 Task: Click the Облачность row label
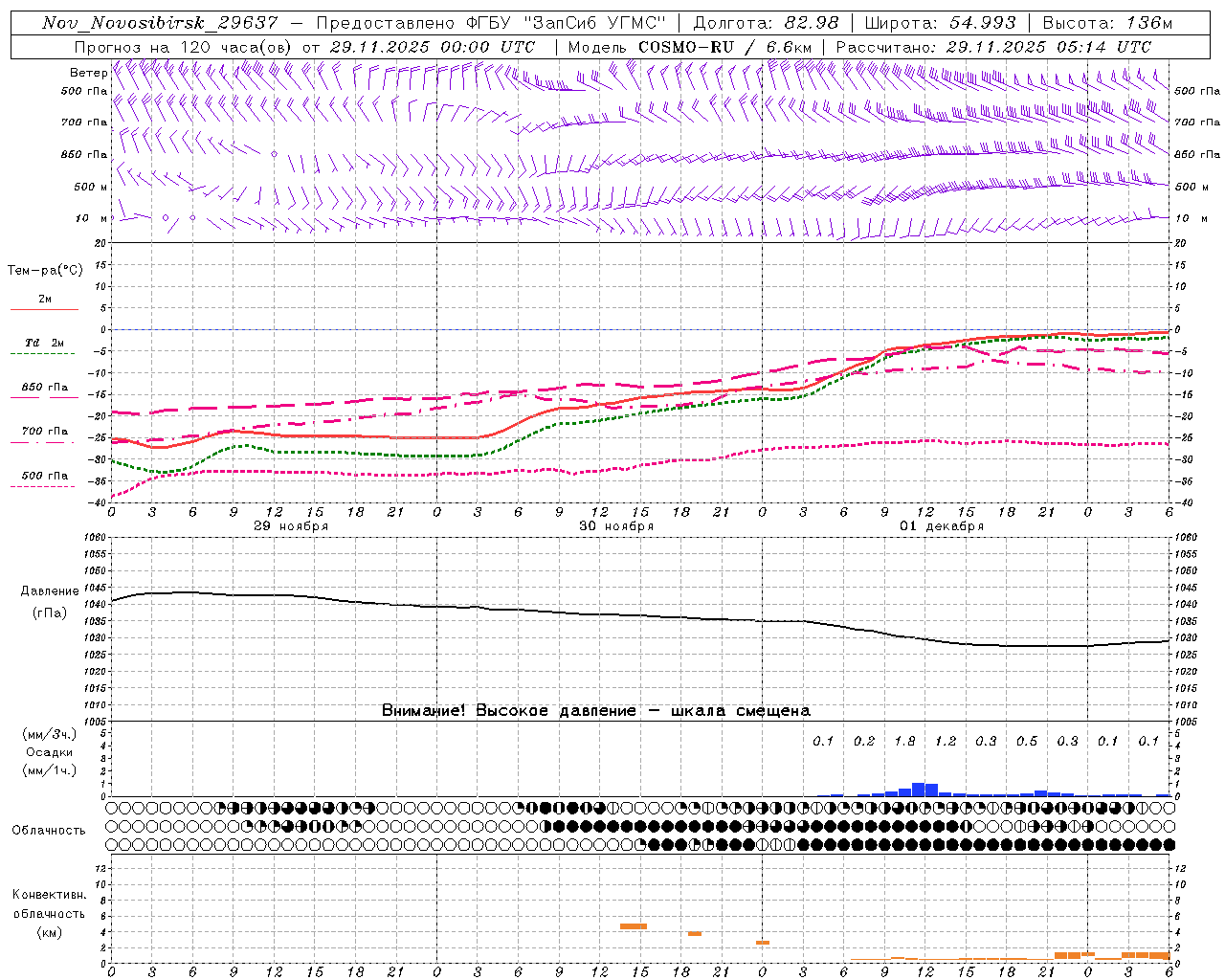pyautogui.click(x=49, y=831)
